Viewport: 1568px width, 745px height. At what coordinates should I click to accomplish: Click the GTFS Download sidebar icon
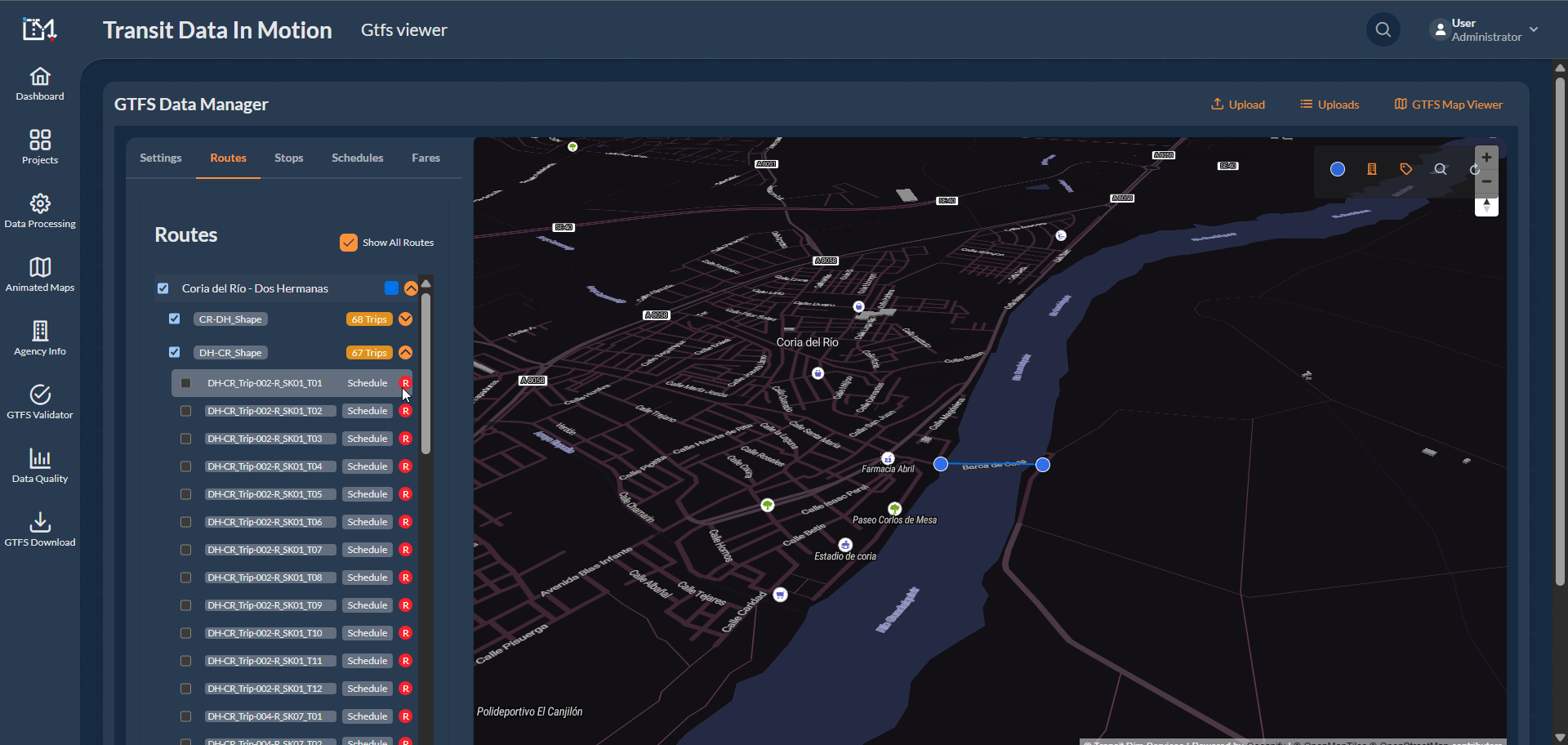(x=40, y=529)
